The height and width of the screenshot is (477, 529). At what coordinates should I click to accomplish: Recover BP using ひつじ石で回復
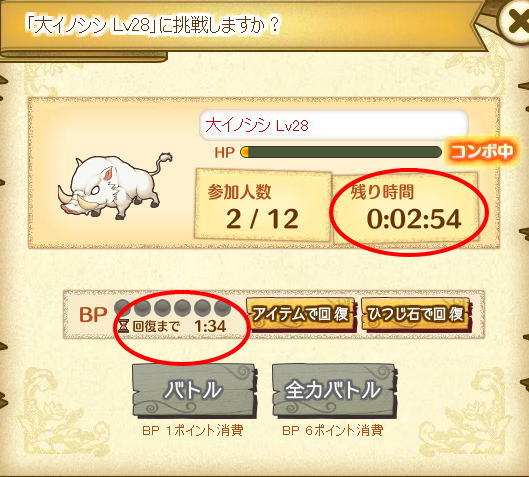click(x=416, y=314)
